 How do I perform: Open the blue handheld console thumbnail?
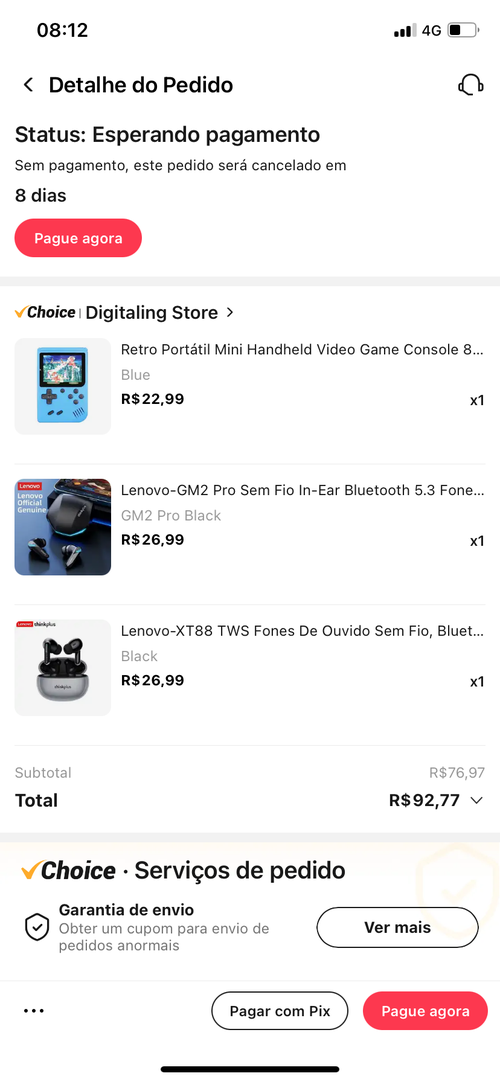[x=63, y=386]
